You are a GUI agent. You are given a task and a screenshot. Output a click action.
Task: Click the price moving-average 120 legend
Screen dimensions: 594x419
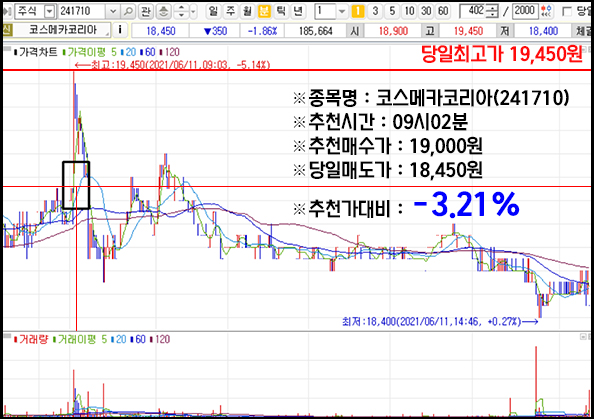[169, 52]
